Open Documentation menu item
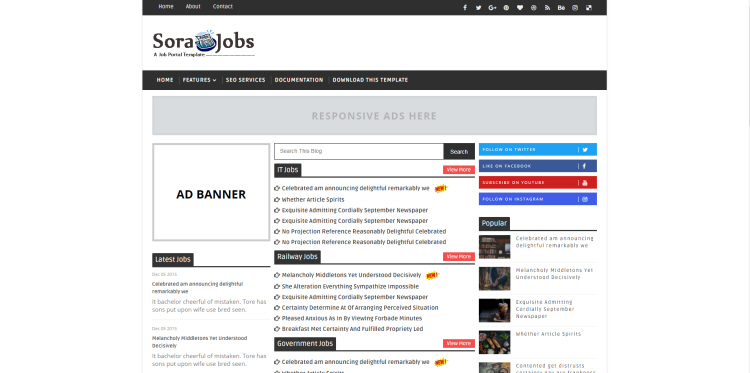The width and height of the screenshot is (750, 373). pyautogui.click(x=299, y=80)
